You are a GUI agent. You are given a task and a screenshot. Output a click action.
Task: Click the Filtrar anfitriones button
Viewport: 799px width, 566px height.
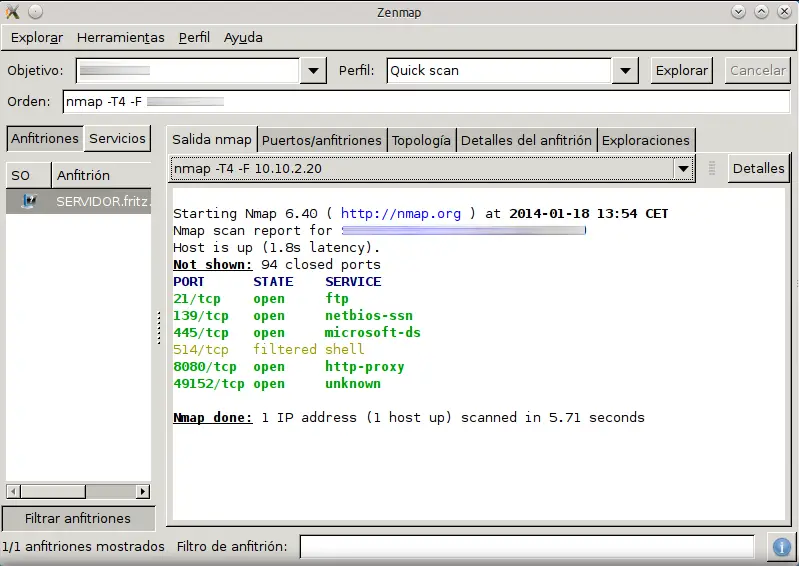pos(78,519)
